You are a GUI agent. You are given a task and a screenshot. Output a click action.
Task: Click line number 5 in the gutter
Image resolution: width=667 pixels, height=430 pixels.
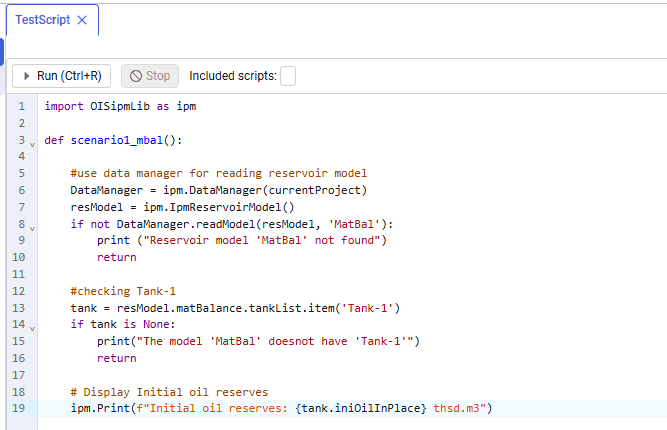coord(22,173)
